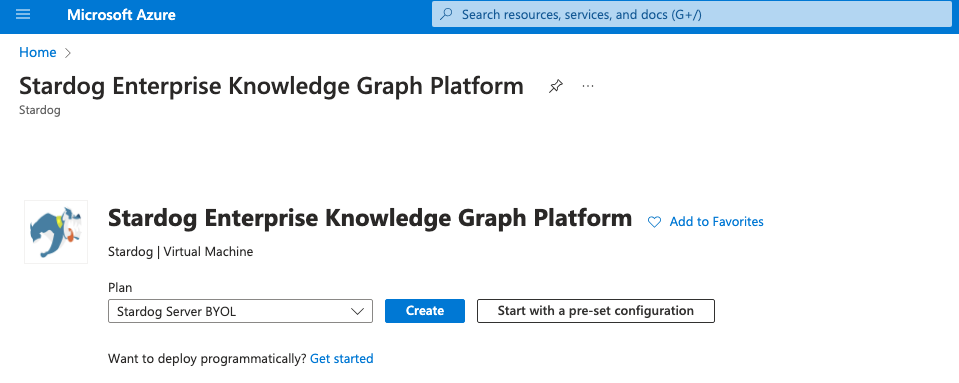Open the Get started link
Image resolution: width=959 pixels, height=383 pixels.
tap(341, 359)
